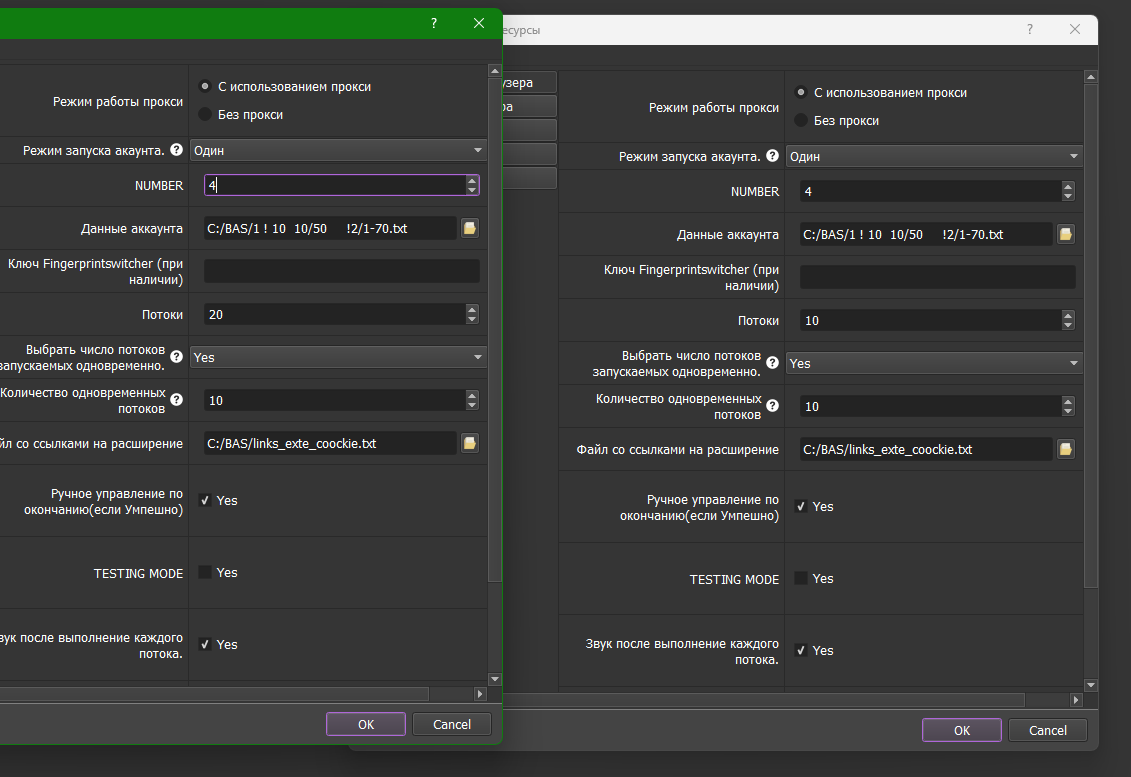
Task: Open file browser for links_exte_coockie.txt in right dialog
Action: coord(1065,449)
